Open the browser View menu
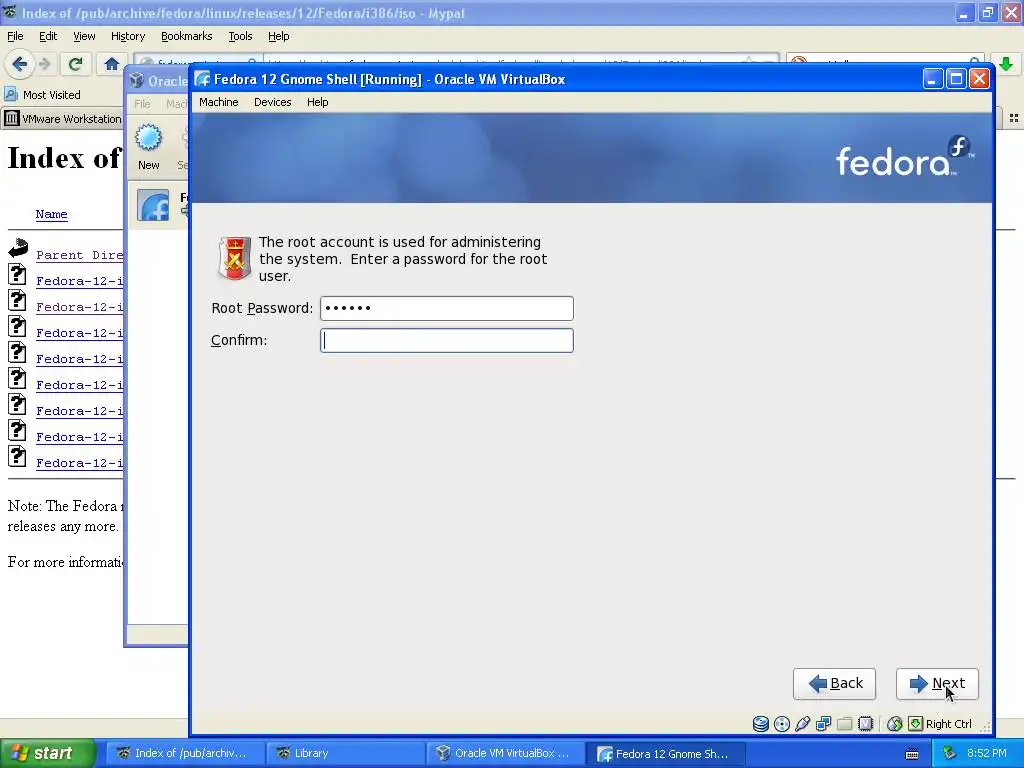This screenshot has width=1024, height=768. click(x=84, y=36)
